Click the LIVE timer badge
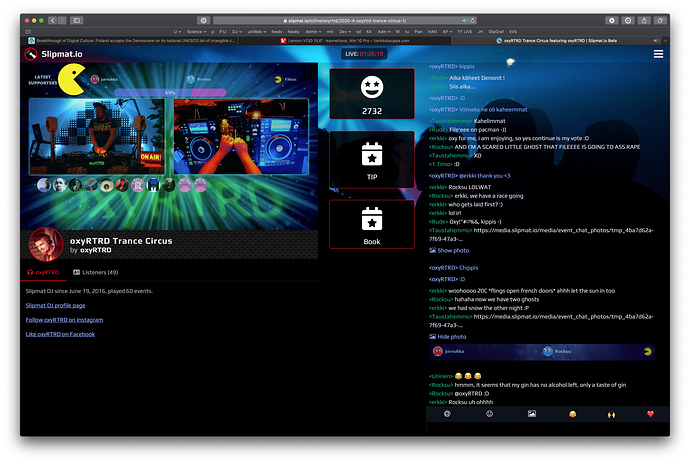This screenshot has height=462, width=690. click(x=364, y=54)
